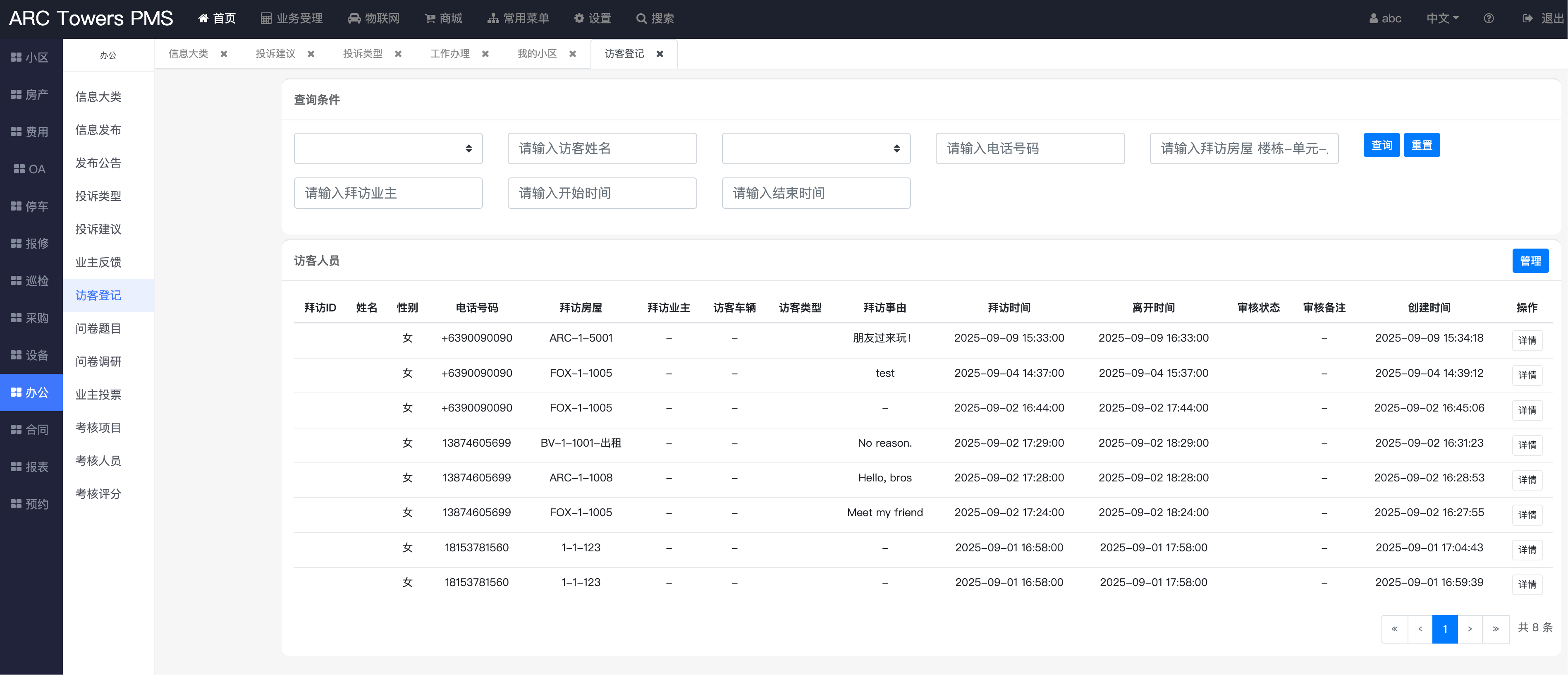The width and height of the screenshot is (1568, 675).
Task: Open the 停车 sidebar module
Action: pos(31,206)
